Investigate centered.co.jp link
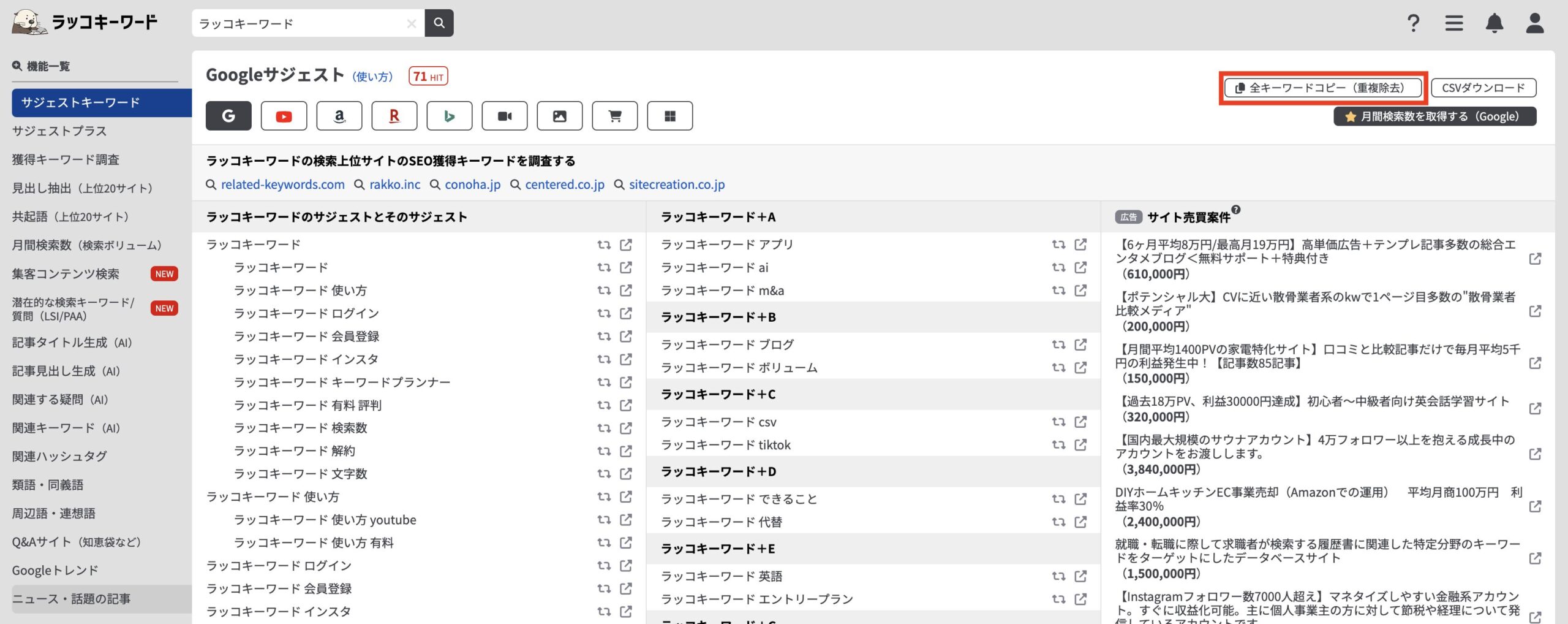The image size is (1568, 624). click(x=565, y=185)
